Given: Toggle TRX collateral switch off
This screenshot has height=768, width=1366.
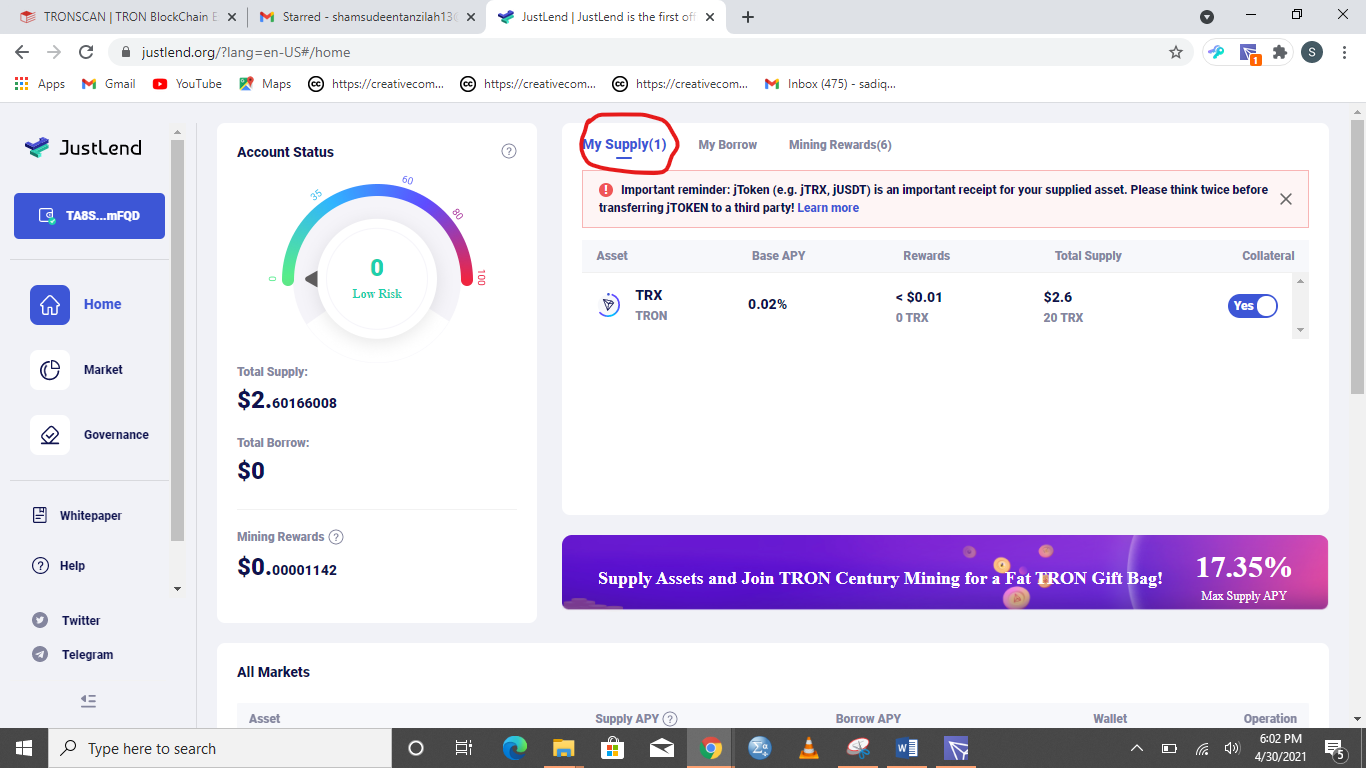Looking at the screenshot, I should [x=1253, y=306].
